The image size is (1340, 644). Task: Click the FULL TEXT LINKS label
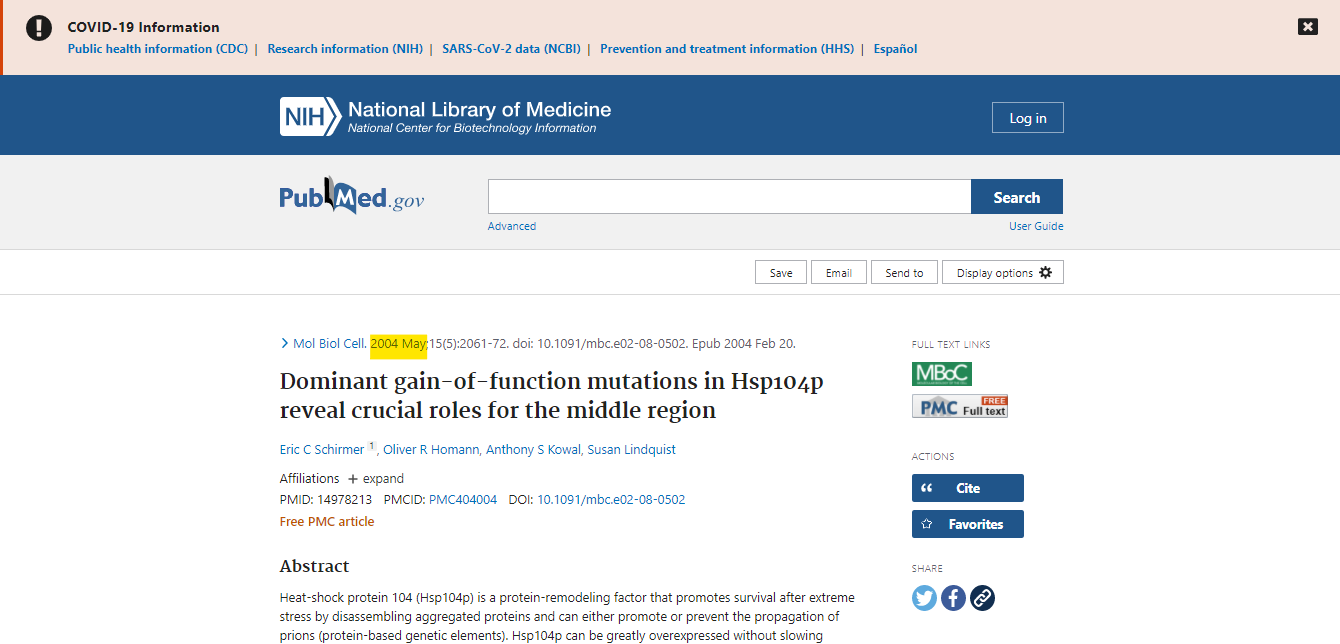[x=951, y=345]
